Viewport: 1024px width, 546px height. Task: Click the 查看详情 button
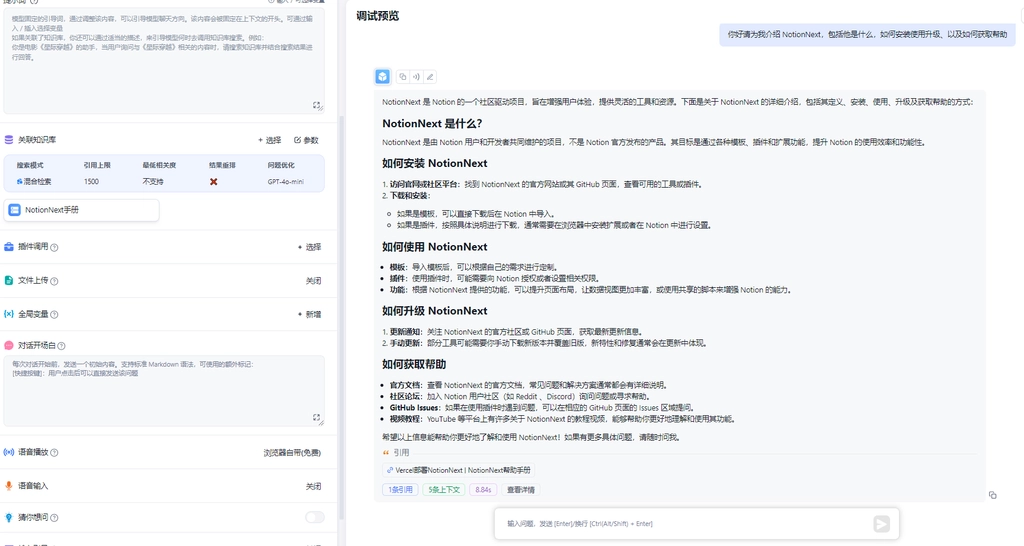(x=520, y=490)
